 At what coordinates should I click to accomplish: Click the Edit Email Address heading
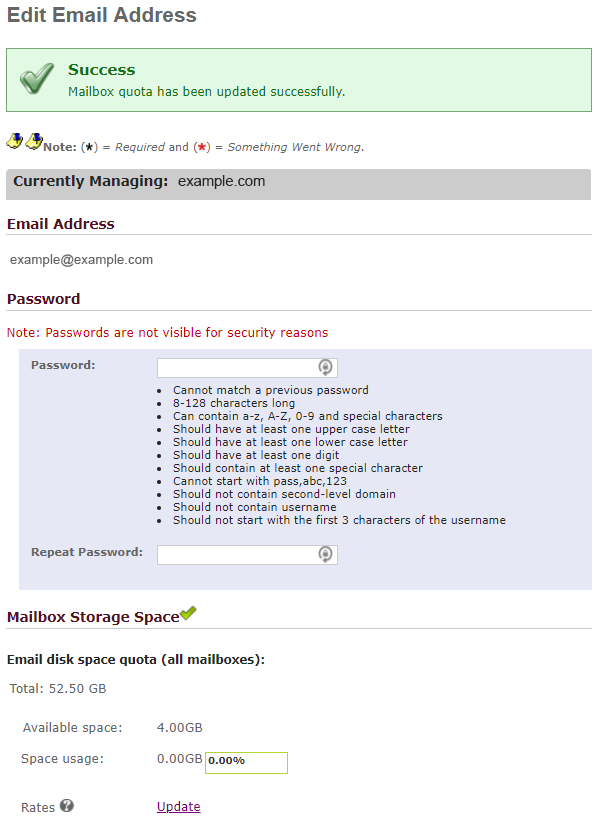coord(102,15)
